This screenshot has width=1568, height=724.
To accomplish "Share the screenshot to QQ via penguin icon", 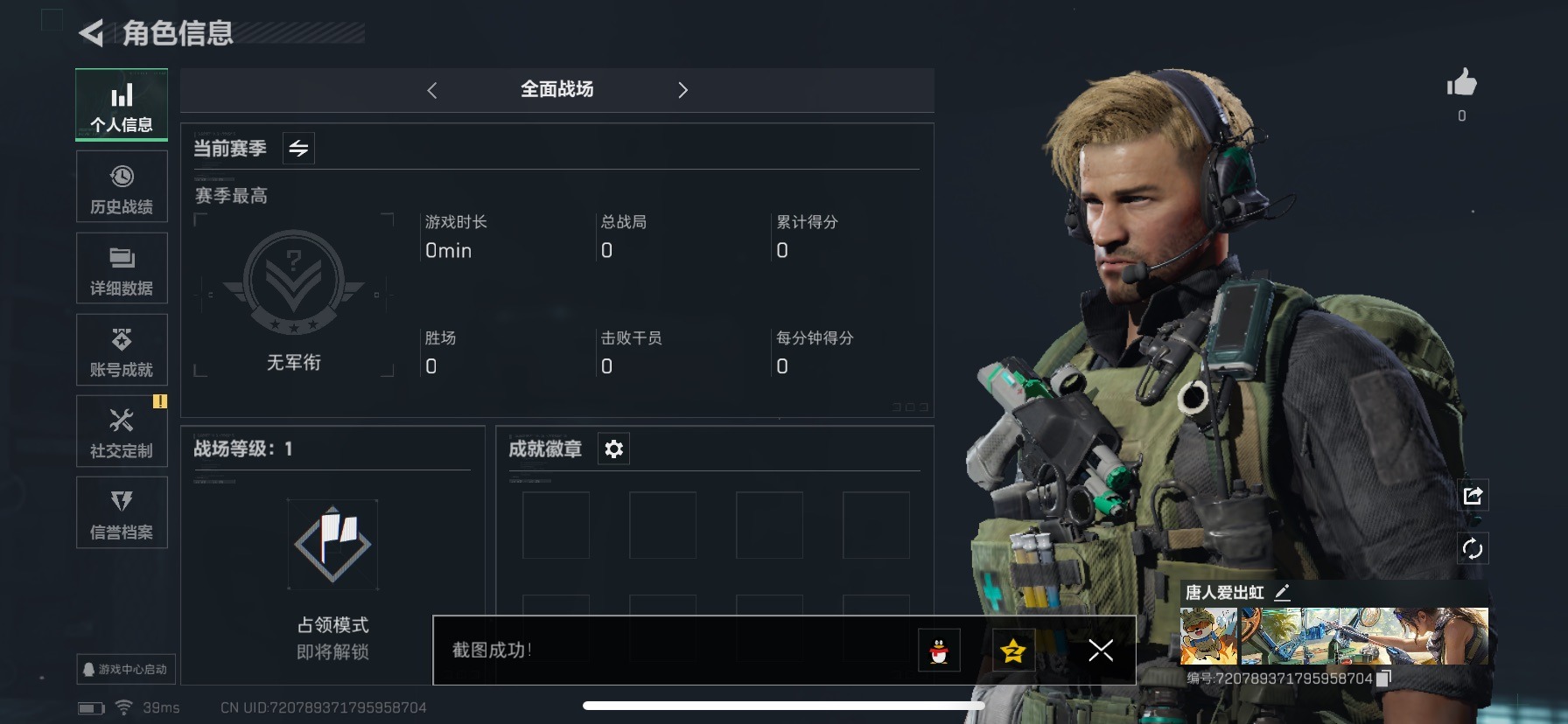I will tap(939, 651).
